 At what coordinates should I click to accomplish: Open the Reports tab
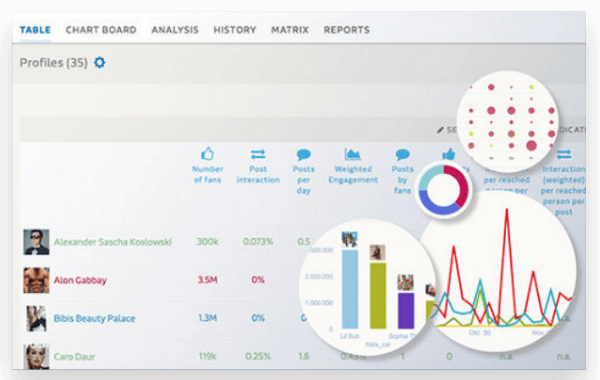(x=347, y=30)
